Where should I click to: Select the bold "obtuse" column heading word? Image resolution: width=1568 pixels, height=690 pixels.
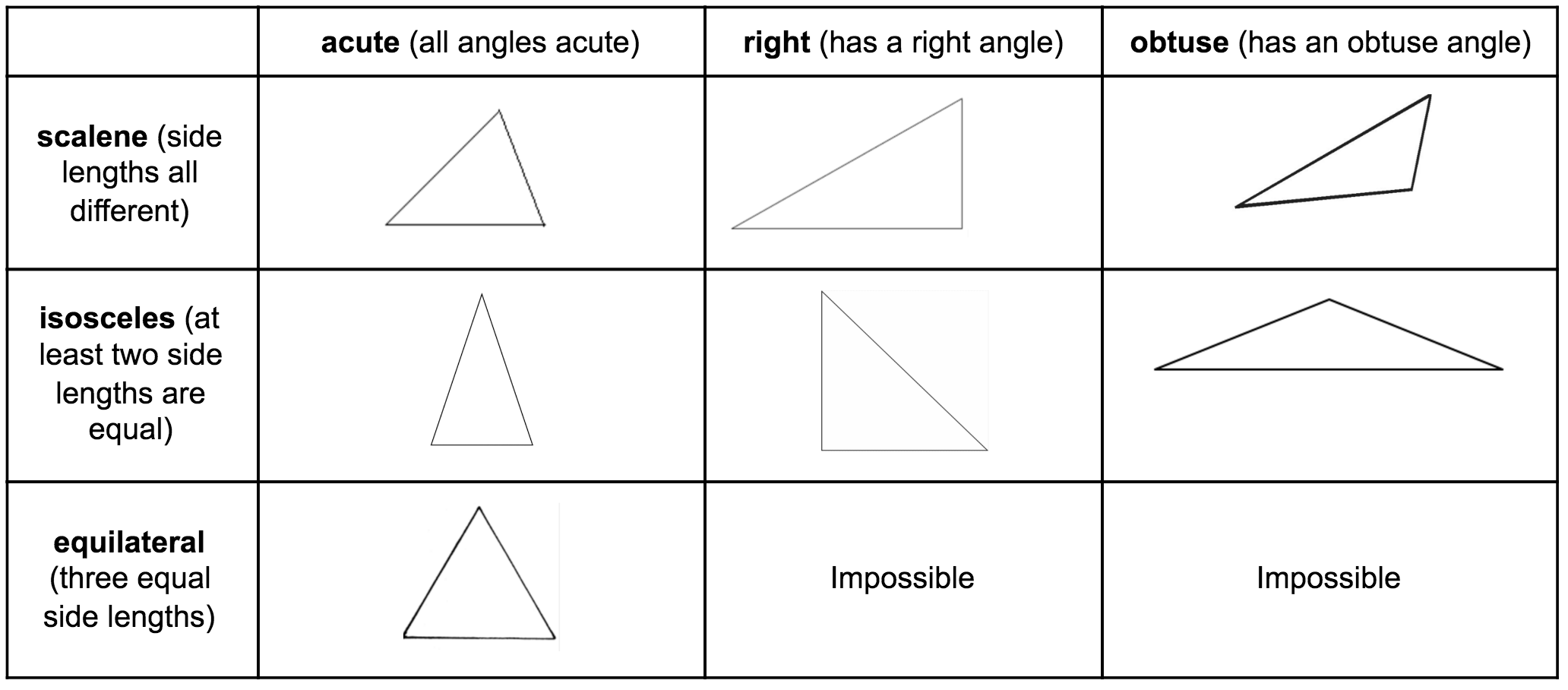[x=1179, y=43]
